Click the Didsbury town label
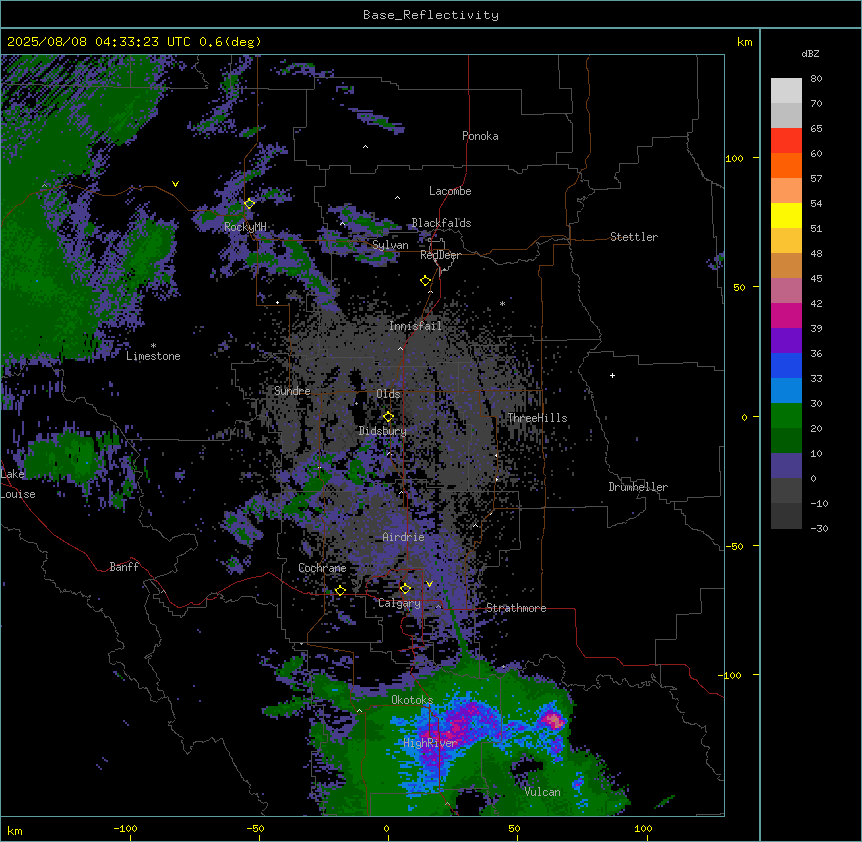The image size is (862, 842). (383, 431)
